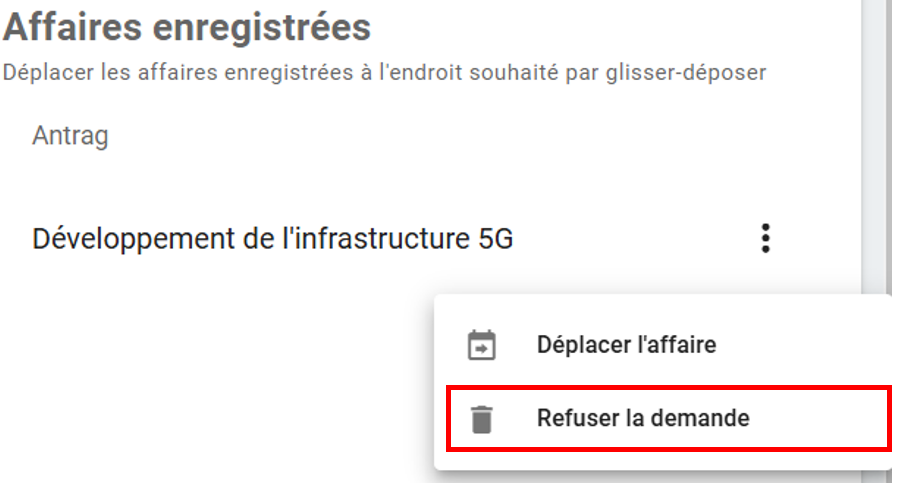
Task: Select the Développement de l'infrastructure 5G entry
Action: (273, 240)
